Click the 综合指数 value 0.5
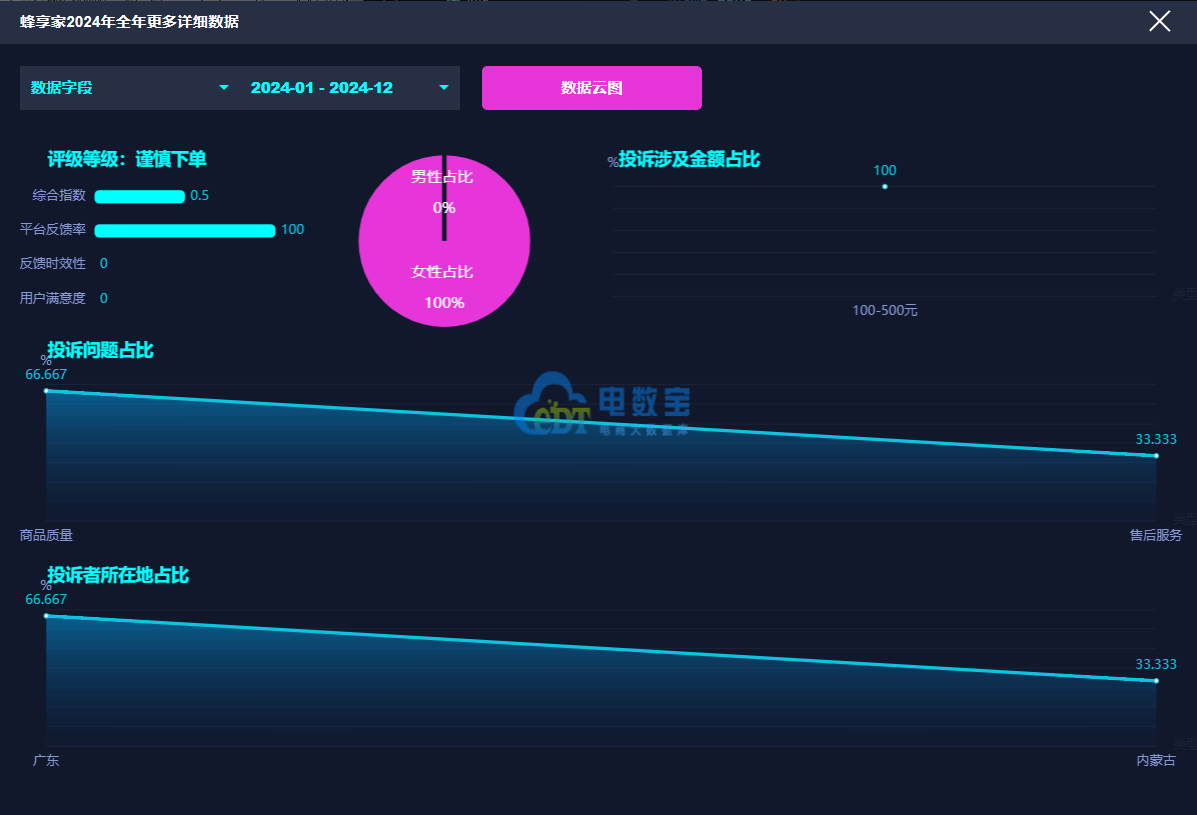 click(199, 195)
